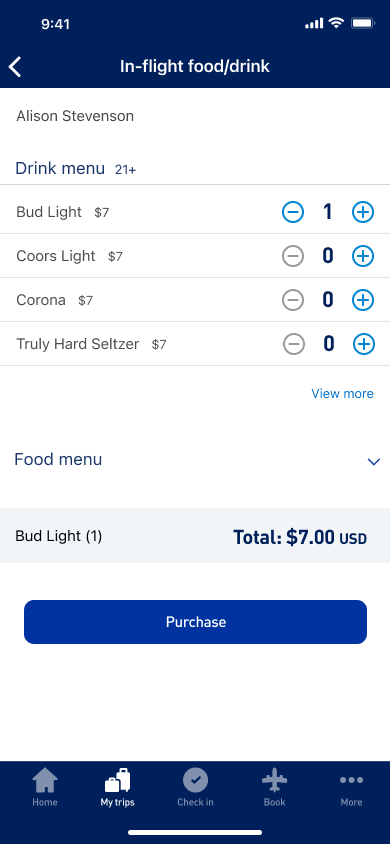Viewport: 390px width, 844px height.
Task: Select the Drink menu heading
Action: [x=60, y=168]
